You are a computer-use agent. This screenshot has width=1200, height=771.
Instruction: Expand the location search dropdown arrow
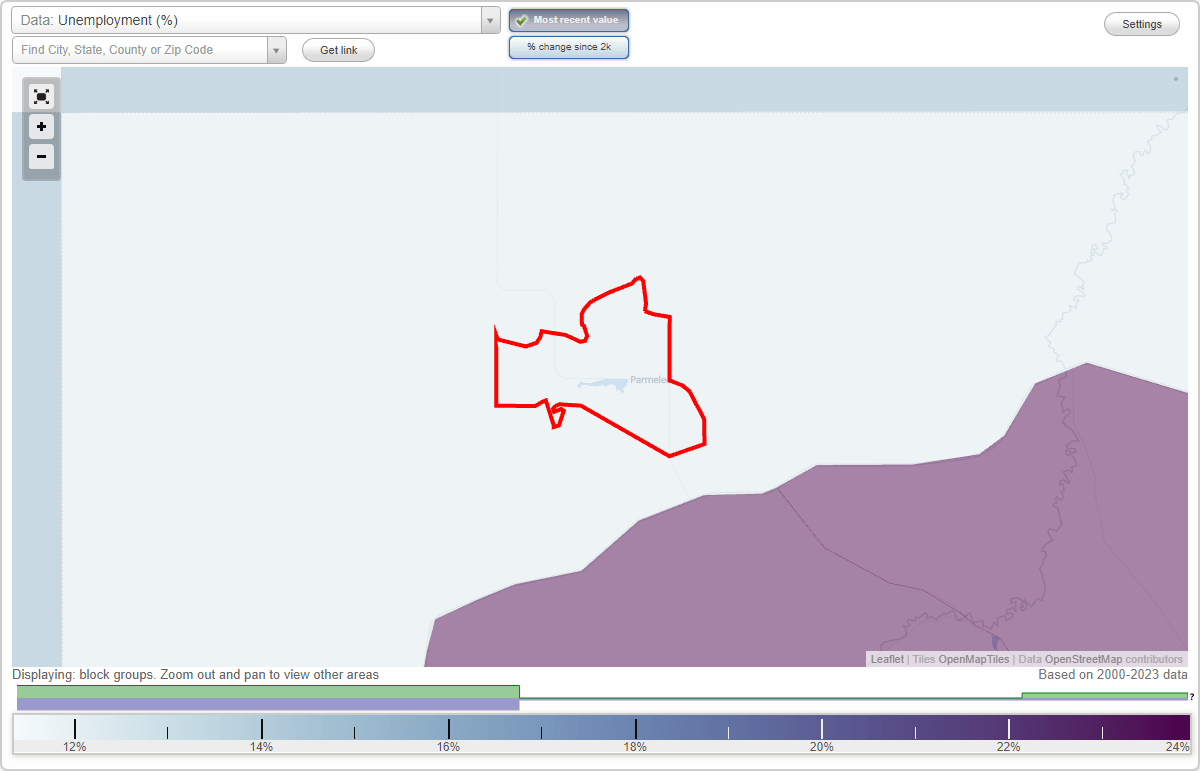point(277,50)
